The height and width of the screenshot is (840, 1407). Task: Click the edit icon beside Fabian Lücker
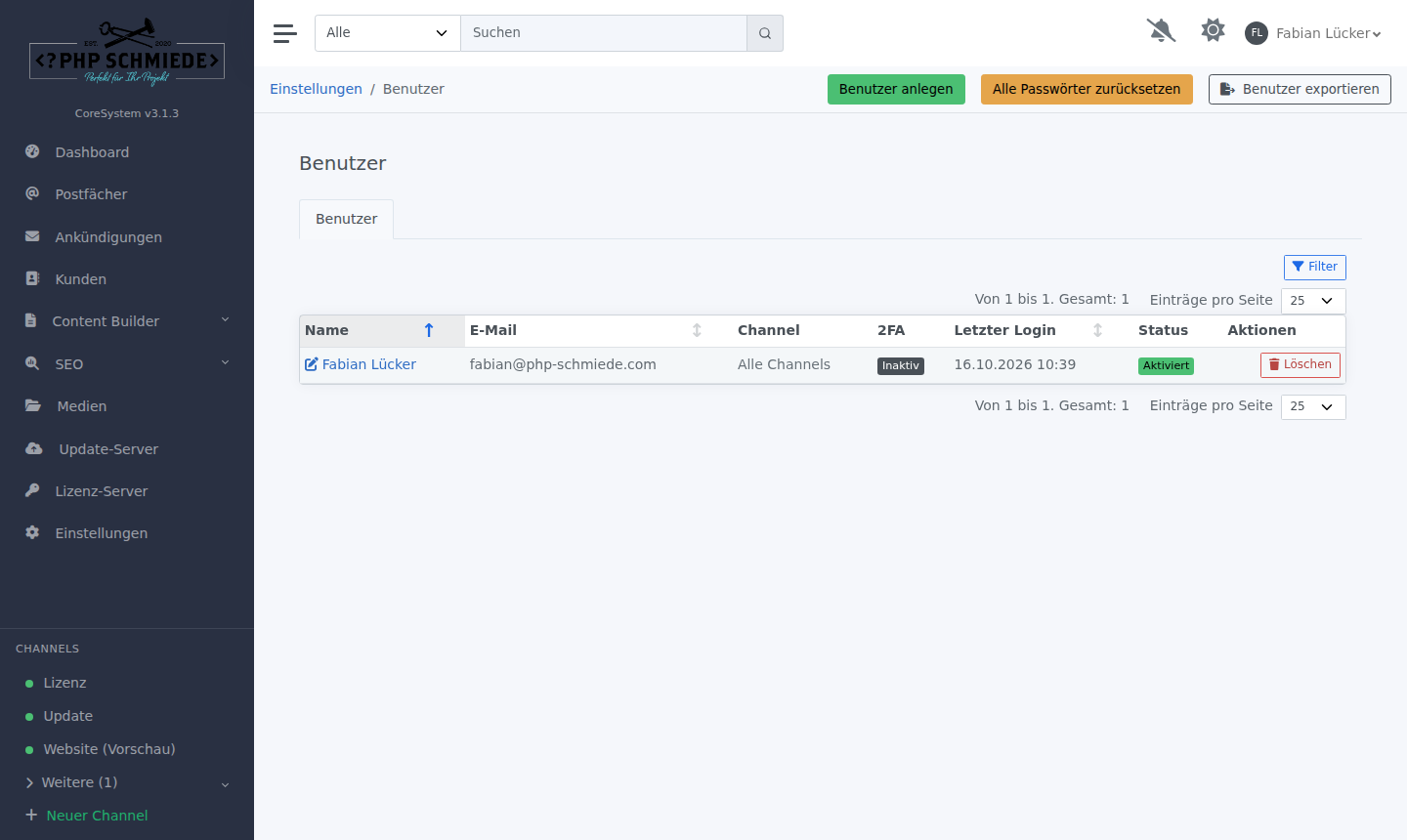pyautogui.click(x=312, y=364)
